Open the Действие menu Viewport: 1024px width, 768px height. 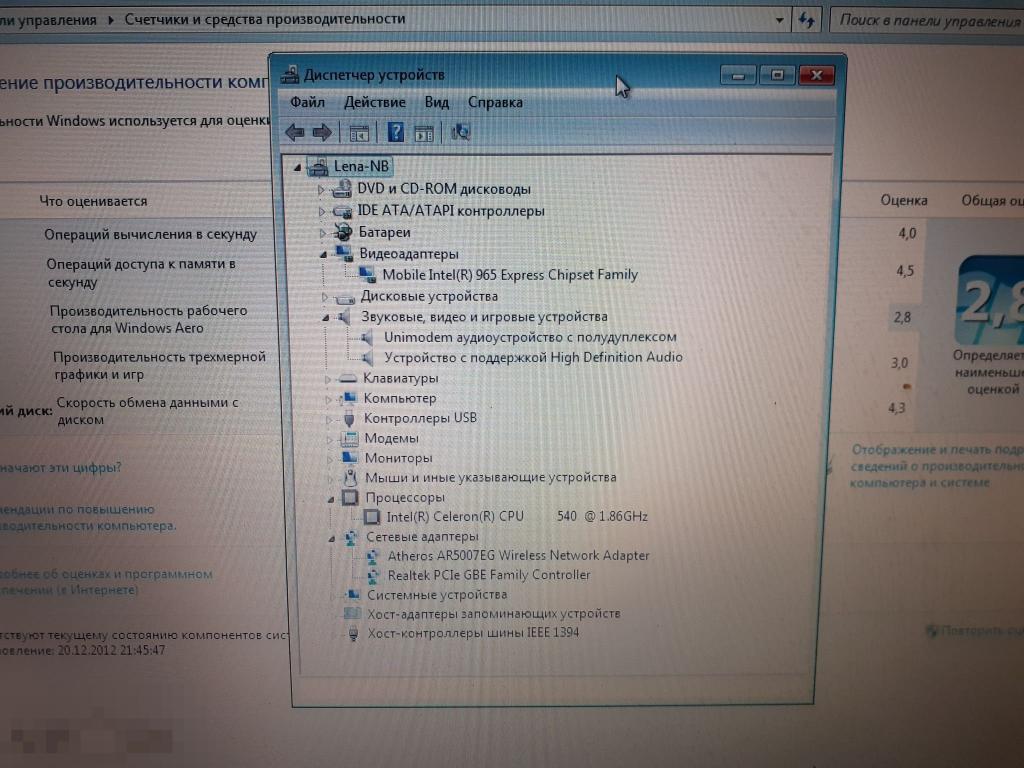(375, 103)
